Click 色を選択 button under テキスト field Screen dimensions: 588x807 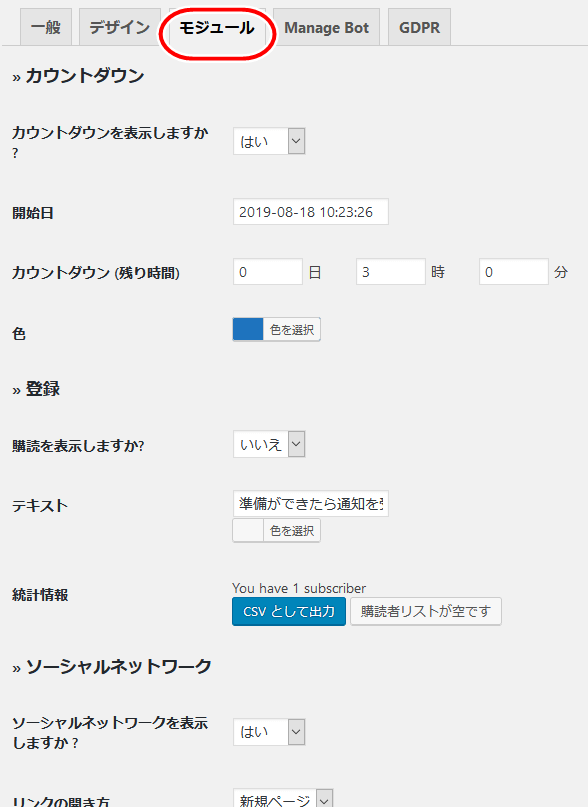click(x=292, y=530)
